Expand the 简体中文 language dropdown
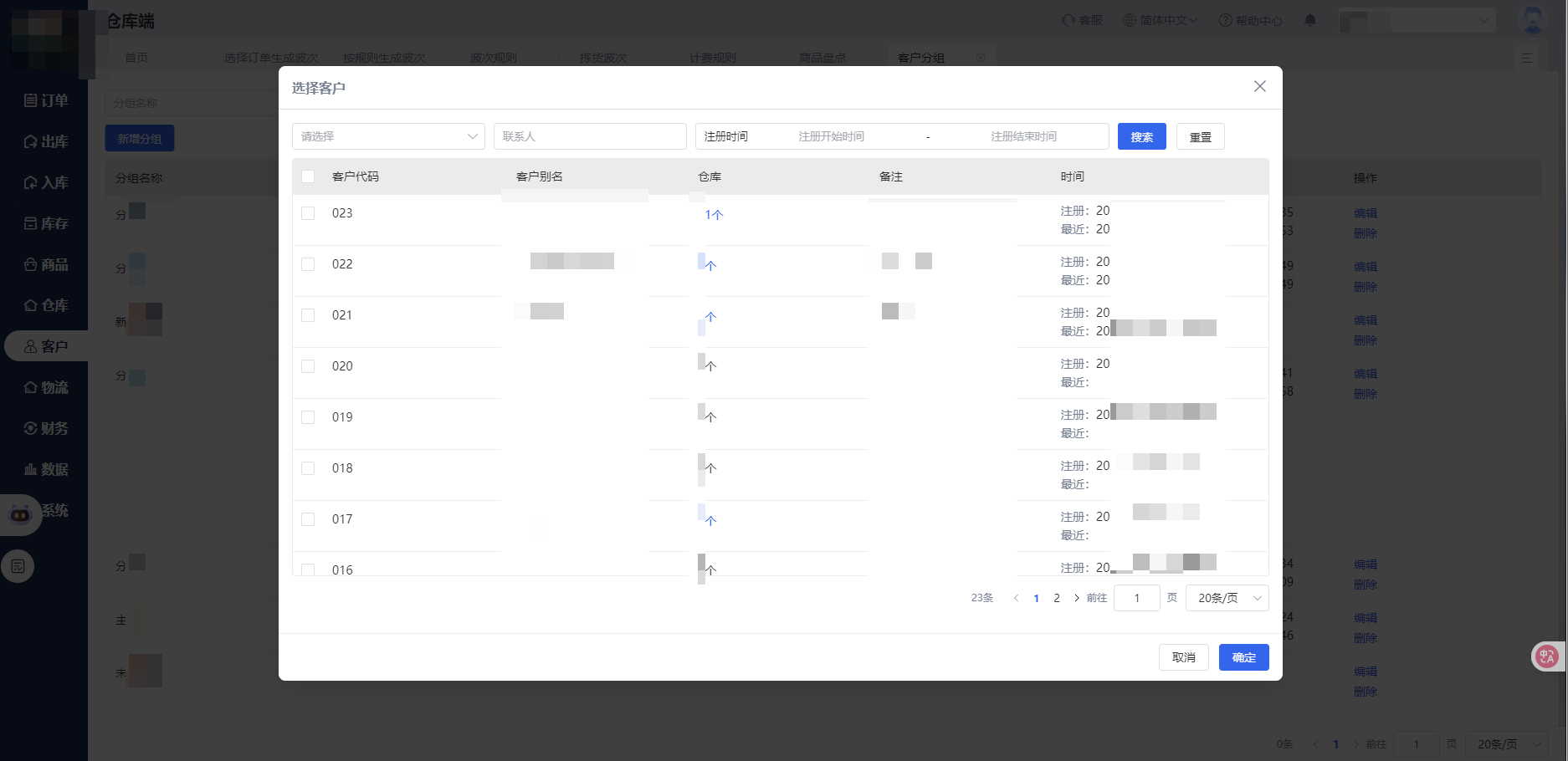Viewport: 1568px width, 761px height. 1160,20
